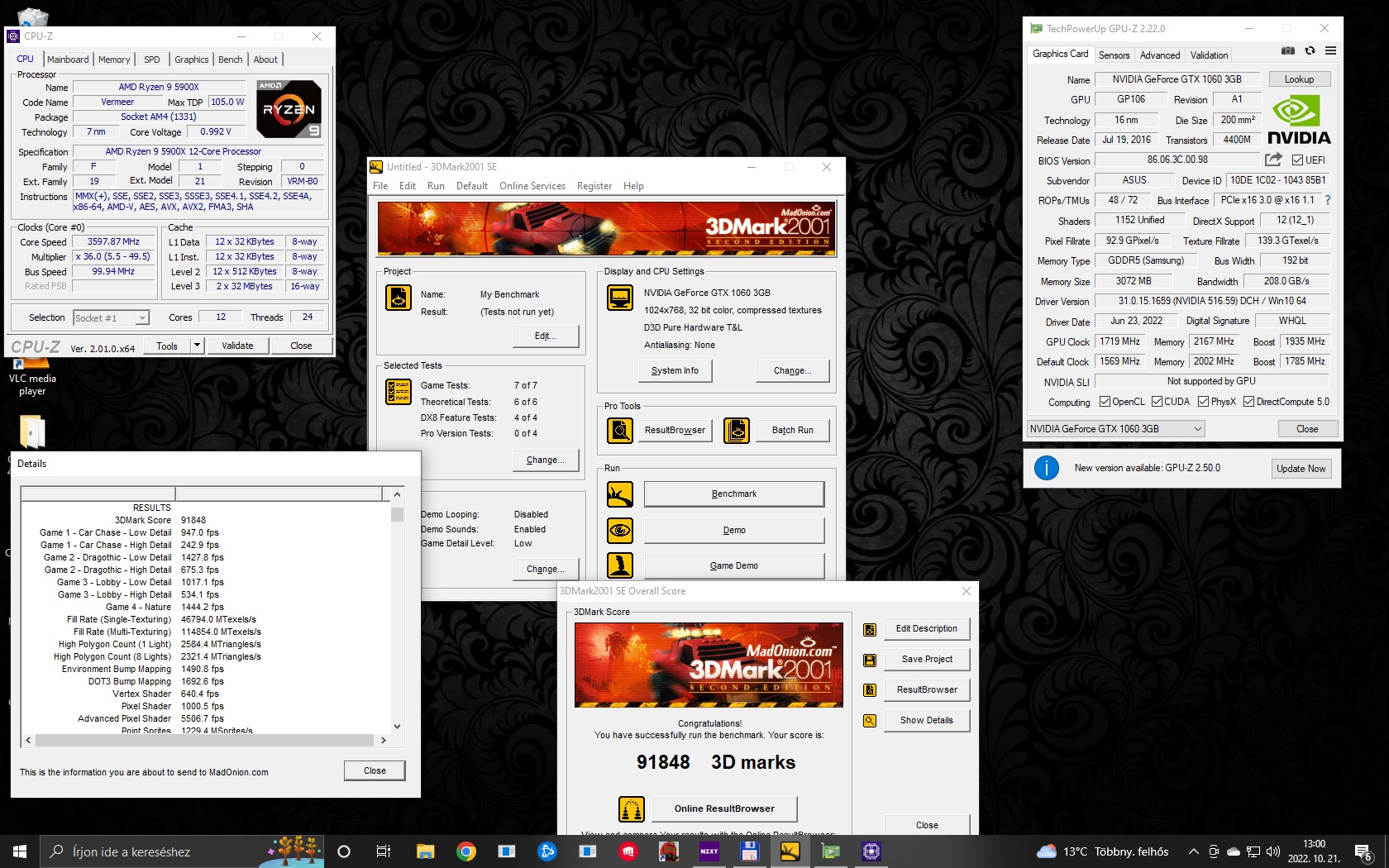Click the BIOS export share icon in GPU-Z
This screenshot has width=1389, height=868.
[1273, 160]
